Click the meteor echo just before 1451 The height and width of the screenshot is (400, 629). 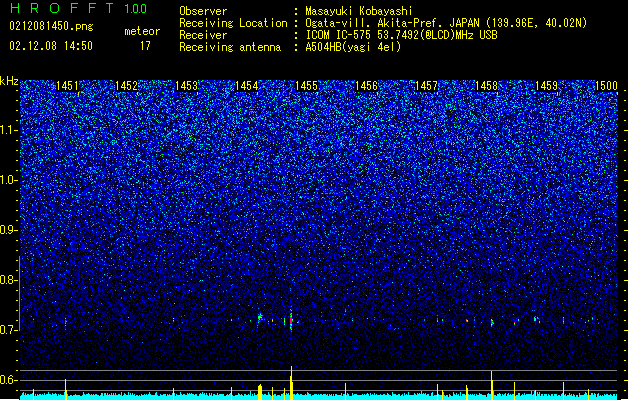(x=65, y=322)
